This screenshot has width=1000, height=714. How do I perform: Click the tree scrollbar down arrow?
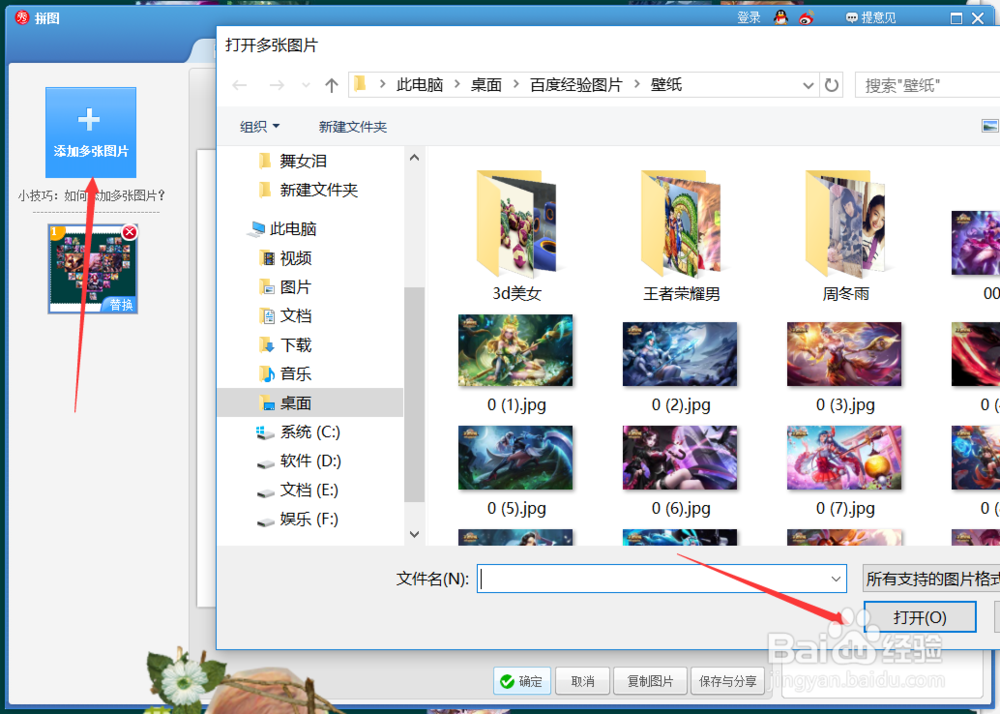pos(415,534)
